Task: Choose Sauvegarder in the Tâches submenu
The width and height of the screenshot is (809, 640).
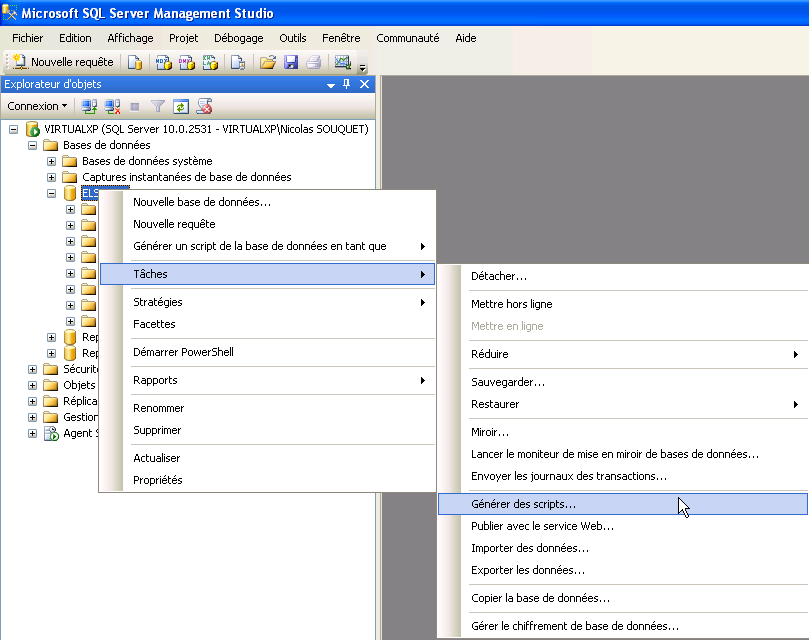Action: pos(507,382)
